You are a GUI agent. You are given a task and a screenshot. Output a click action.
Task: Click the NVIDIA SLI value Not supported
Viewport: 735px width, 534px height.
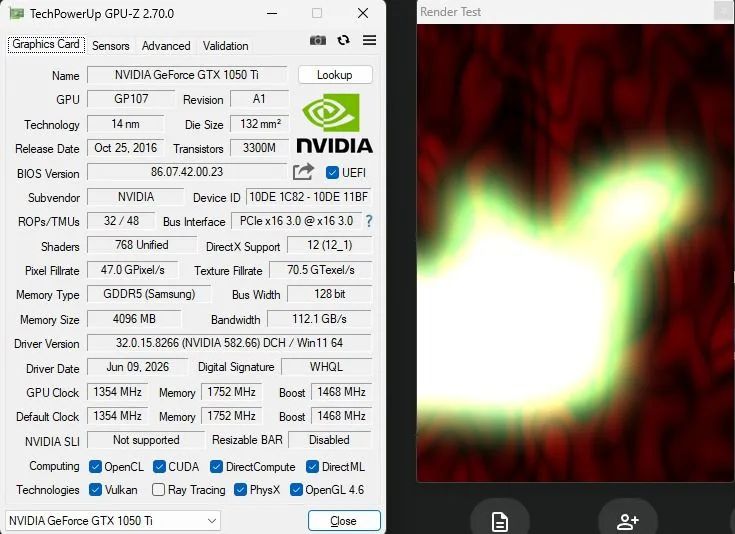(146, 440)
